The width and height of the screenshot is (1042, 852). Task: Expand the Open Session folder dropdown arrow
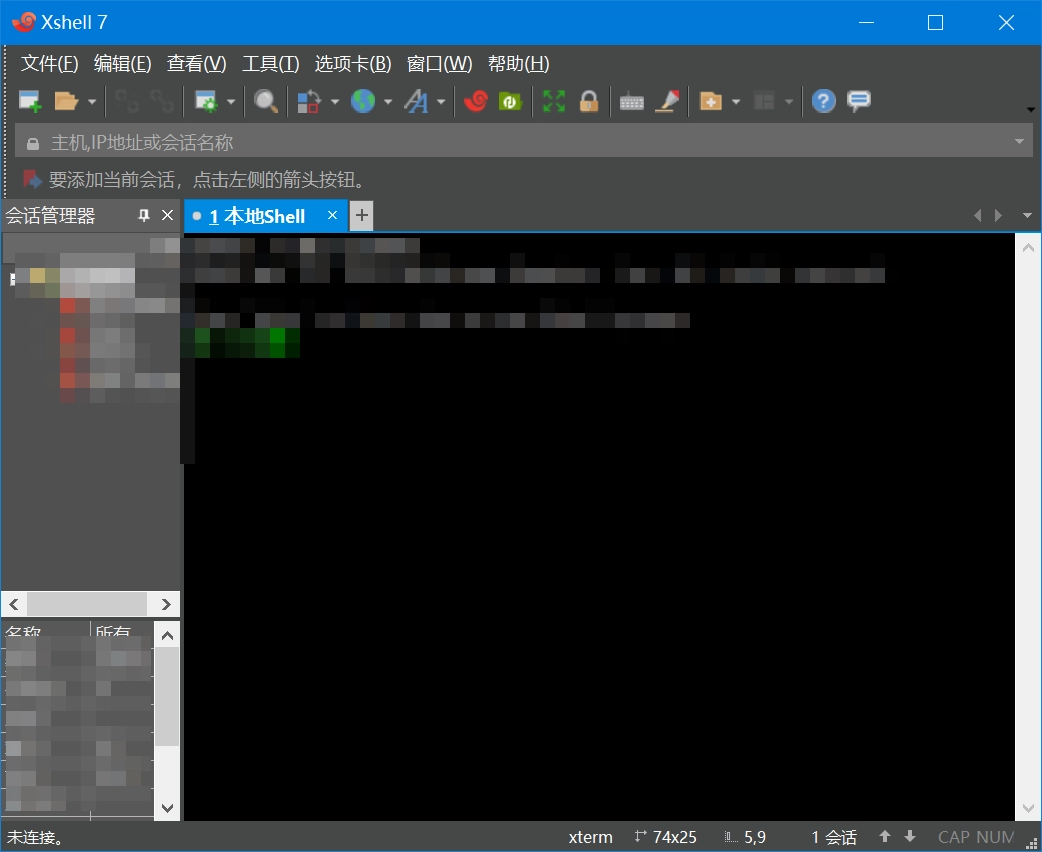coord(92,102)
